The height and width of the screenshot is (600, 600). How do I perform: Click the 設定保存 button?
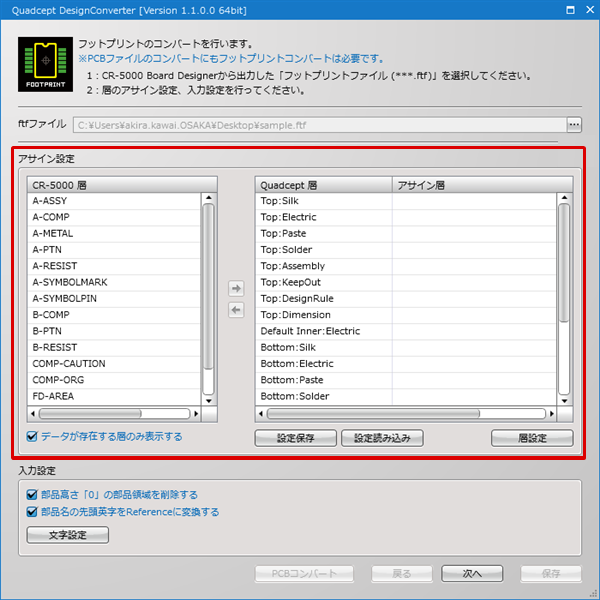pos(295,438)
